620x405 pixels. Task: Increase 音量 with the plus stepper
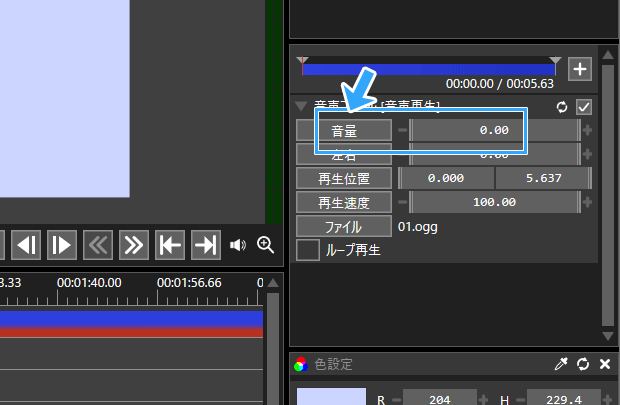[587, 130]
